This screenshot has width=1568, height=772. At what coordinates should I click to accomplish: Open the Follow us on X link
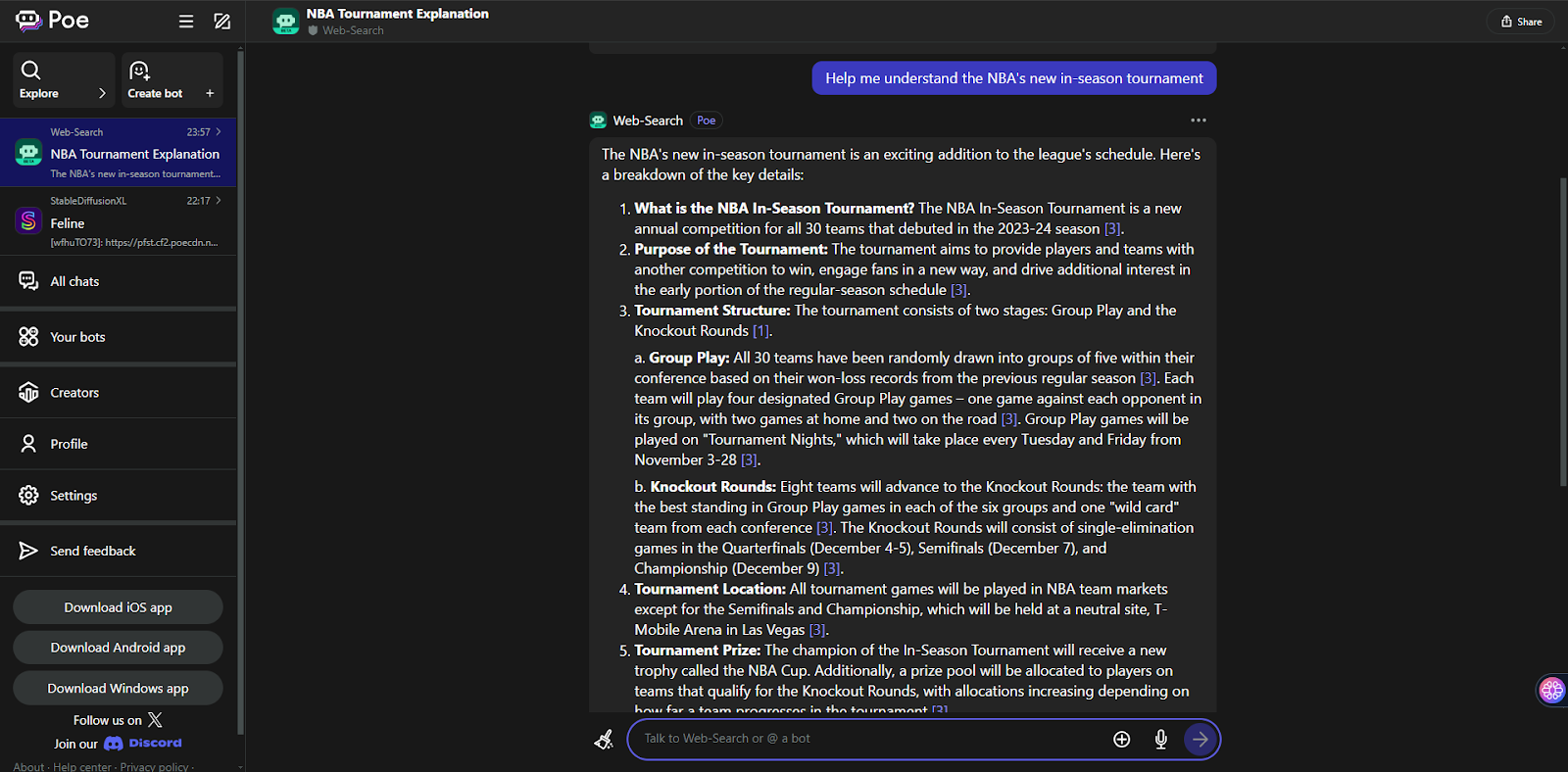118,720
